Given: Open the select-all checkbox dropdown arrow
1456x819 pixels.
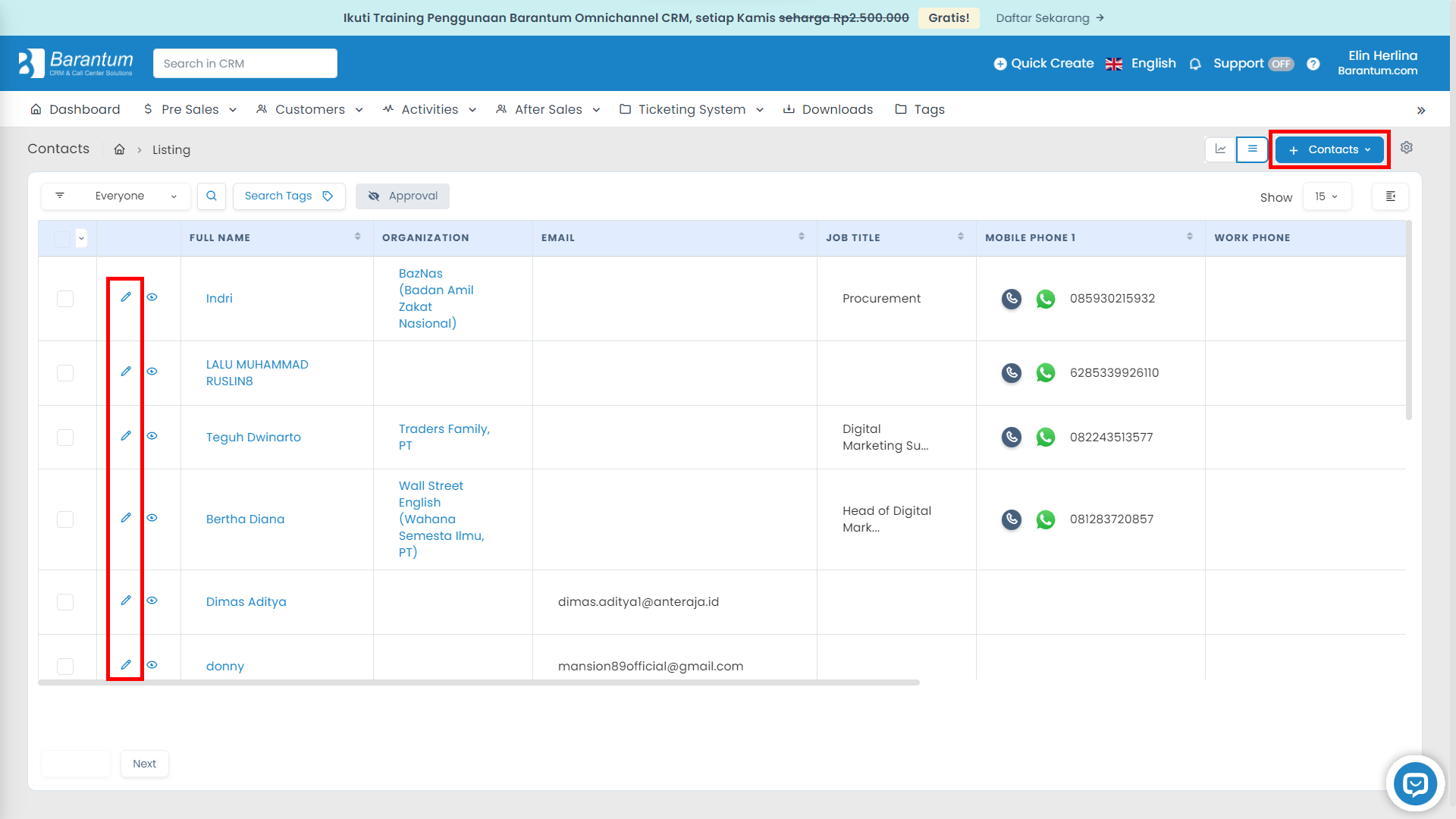Looking at the screenshot, I should 81,238.
